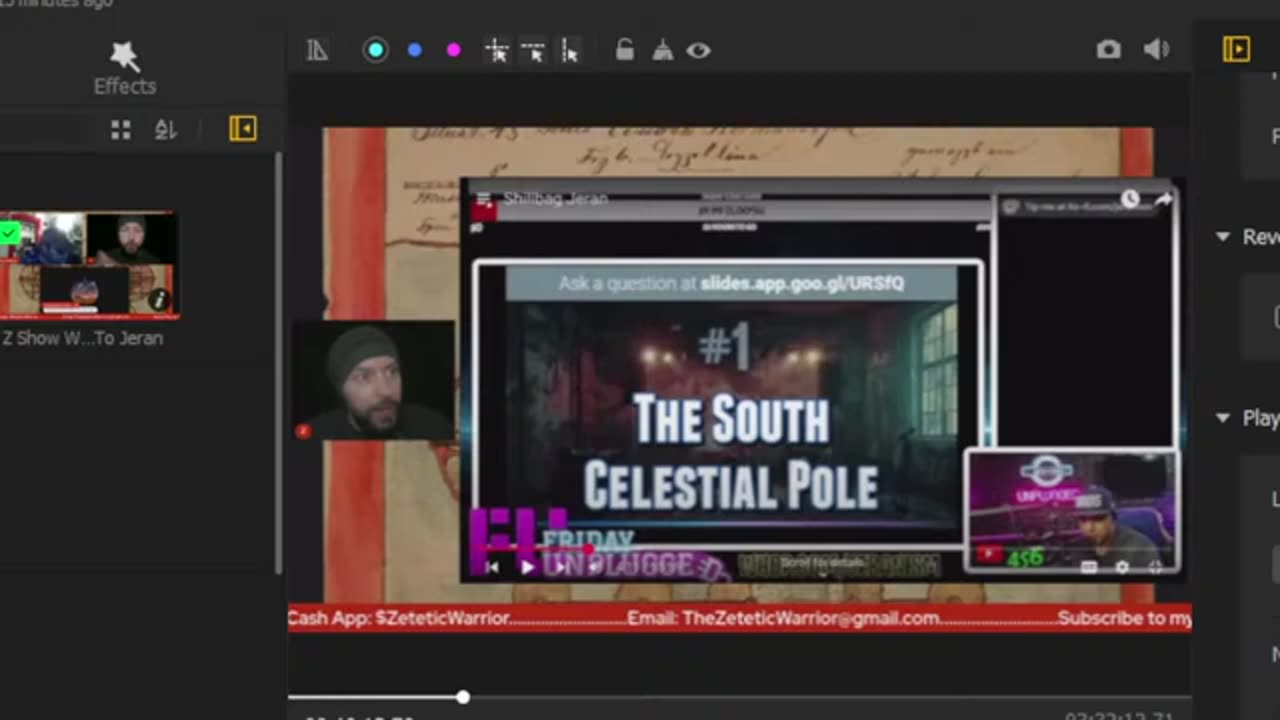Select the crosshair guide cursor tool
Image resolution: width=1280 pixels, height=720 pixels.
(x=497, y=51)
